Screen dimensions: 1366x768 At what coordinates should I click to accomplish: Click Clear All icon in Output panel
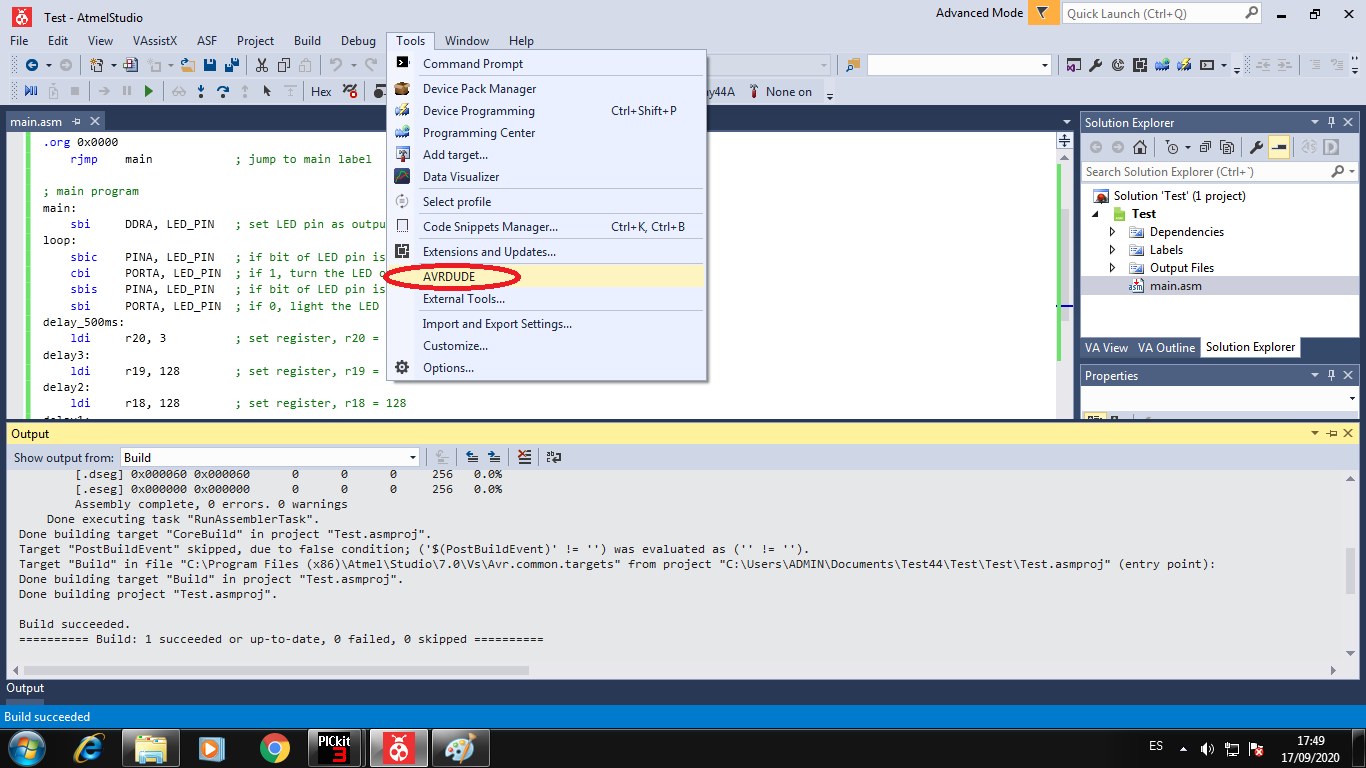tap(524, 457)
